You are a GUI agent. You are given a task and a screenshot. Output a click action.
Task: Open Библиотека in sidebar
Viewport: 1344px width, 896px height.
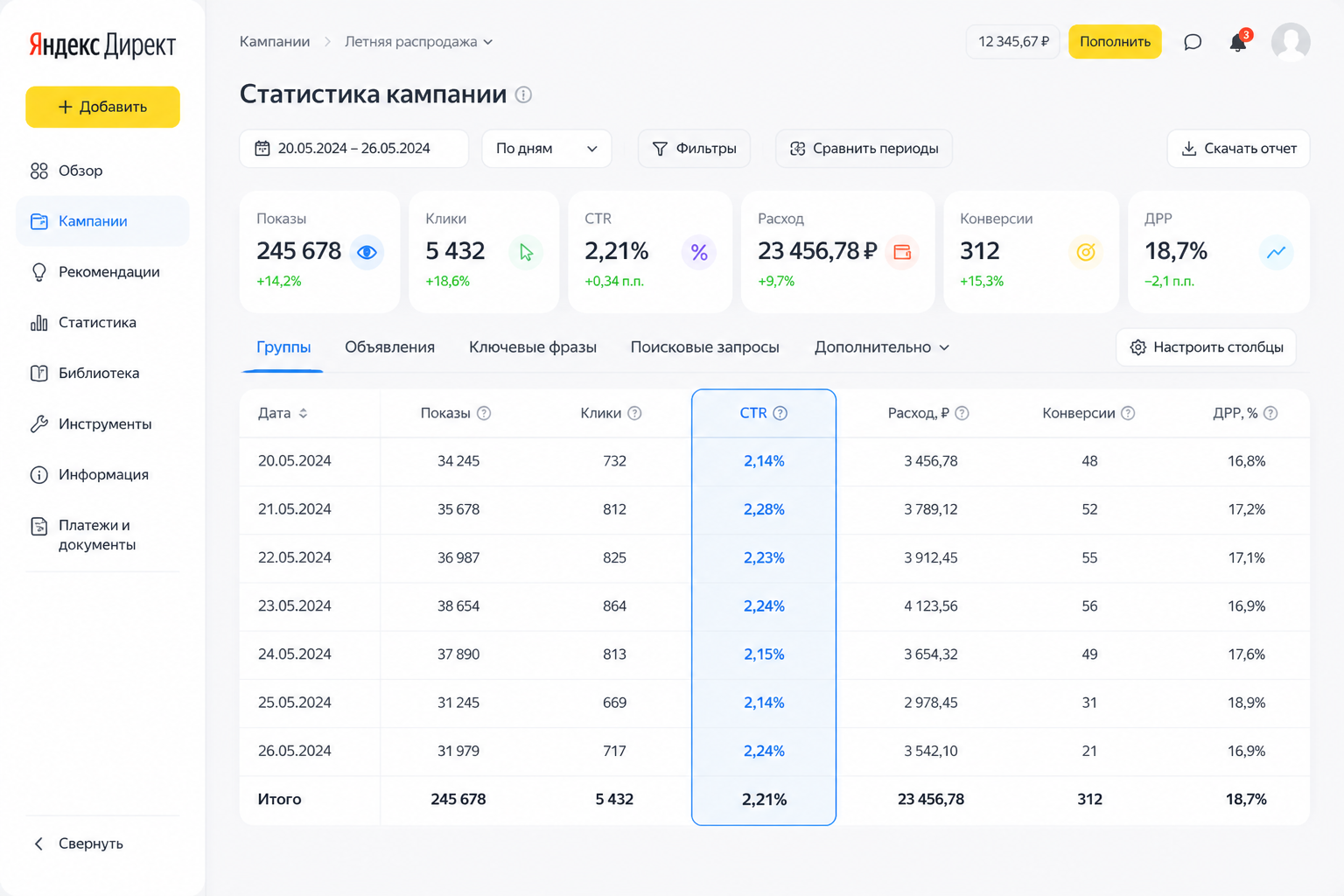(102, 374)
